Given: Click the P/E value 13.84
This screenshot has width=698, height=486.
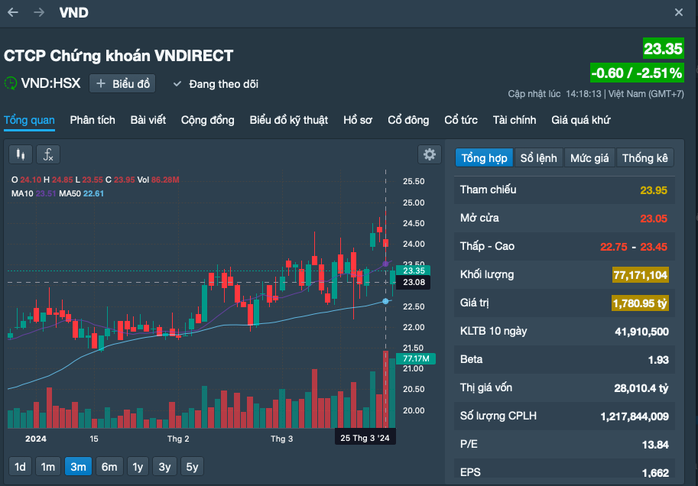Looking at the screenshot, I should (x=655, y=445).
